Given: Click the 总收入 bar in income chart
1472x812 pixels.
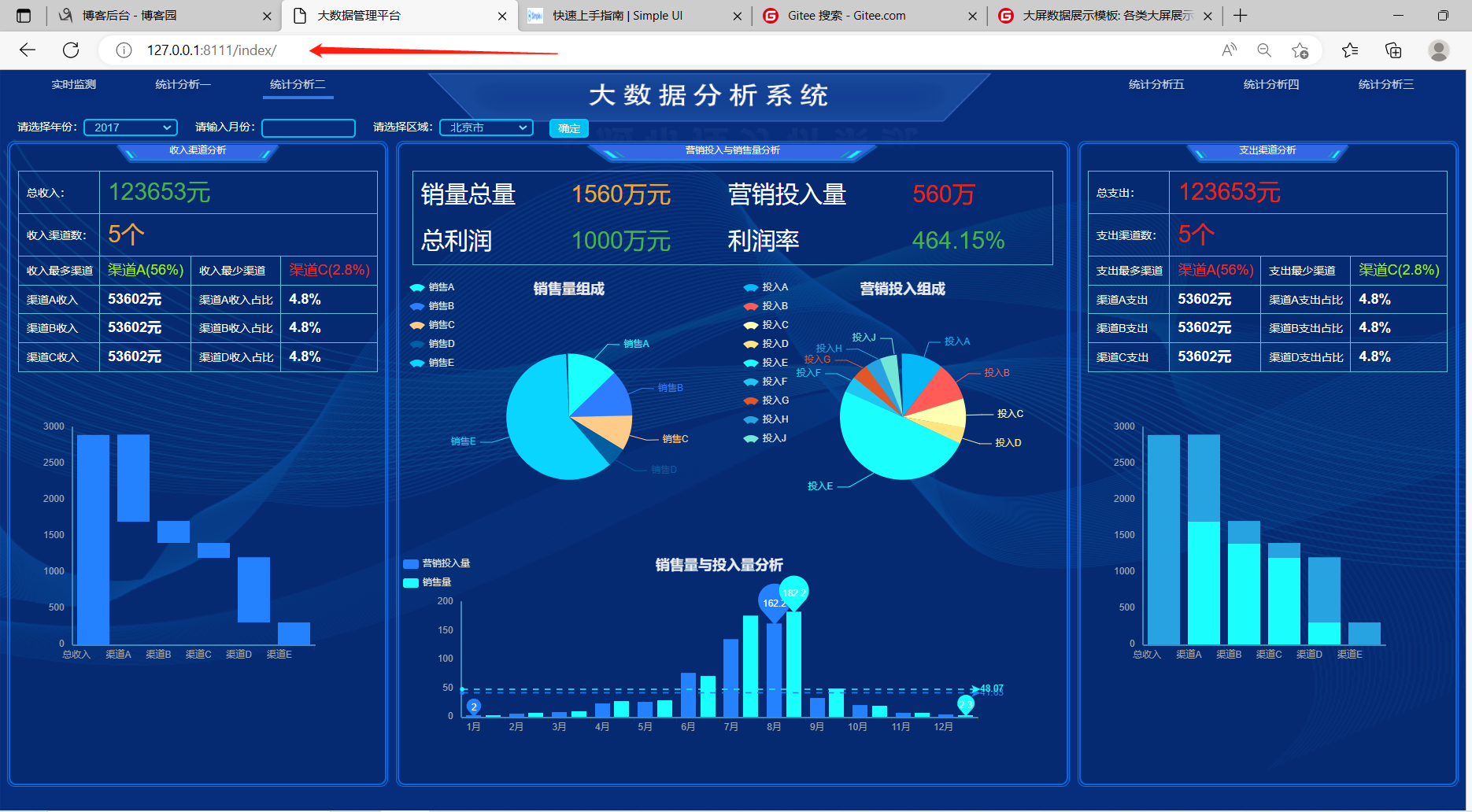Looking at the screenshot, I should (x=93, y=540).
